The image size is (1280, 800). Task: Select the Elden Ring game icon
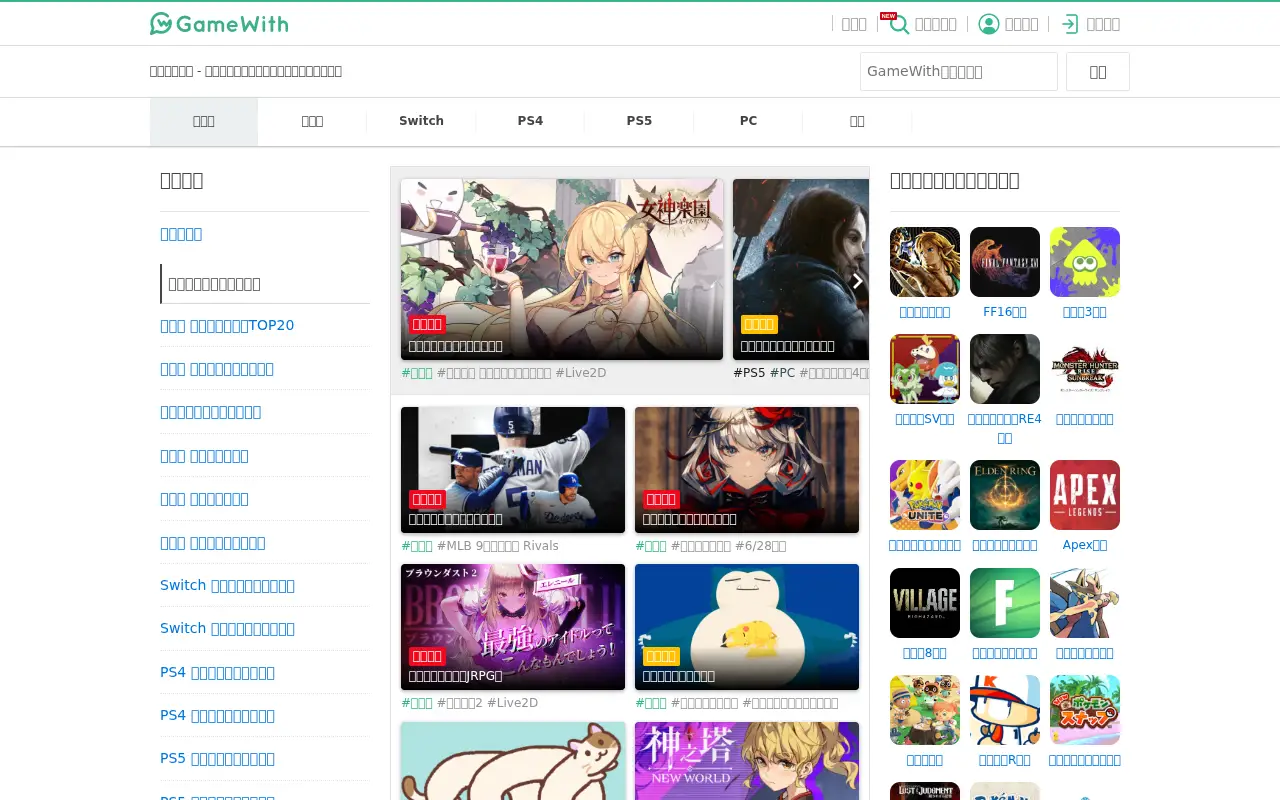[1005, 495]
